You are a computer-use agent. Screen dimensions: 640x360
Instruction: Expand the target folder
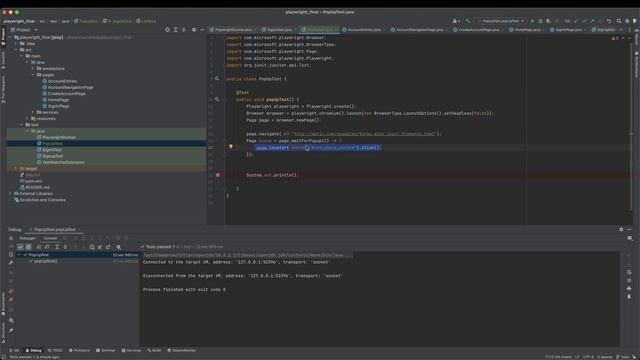pos(16,169)
